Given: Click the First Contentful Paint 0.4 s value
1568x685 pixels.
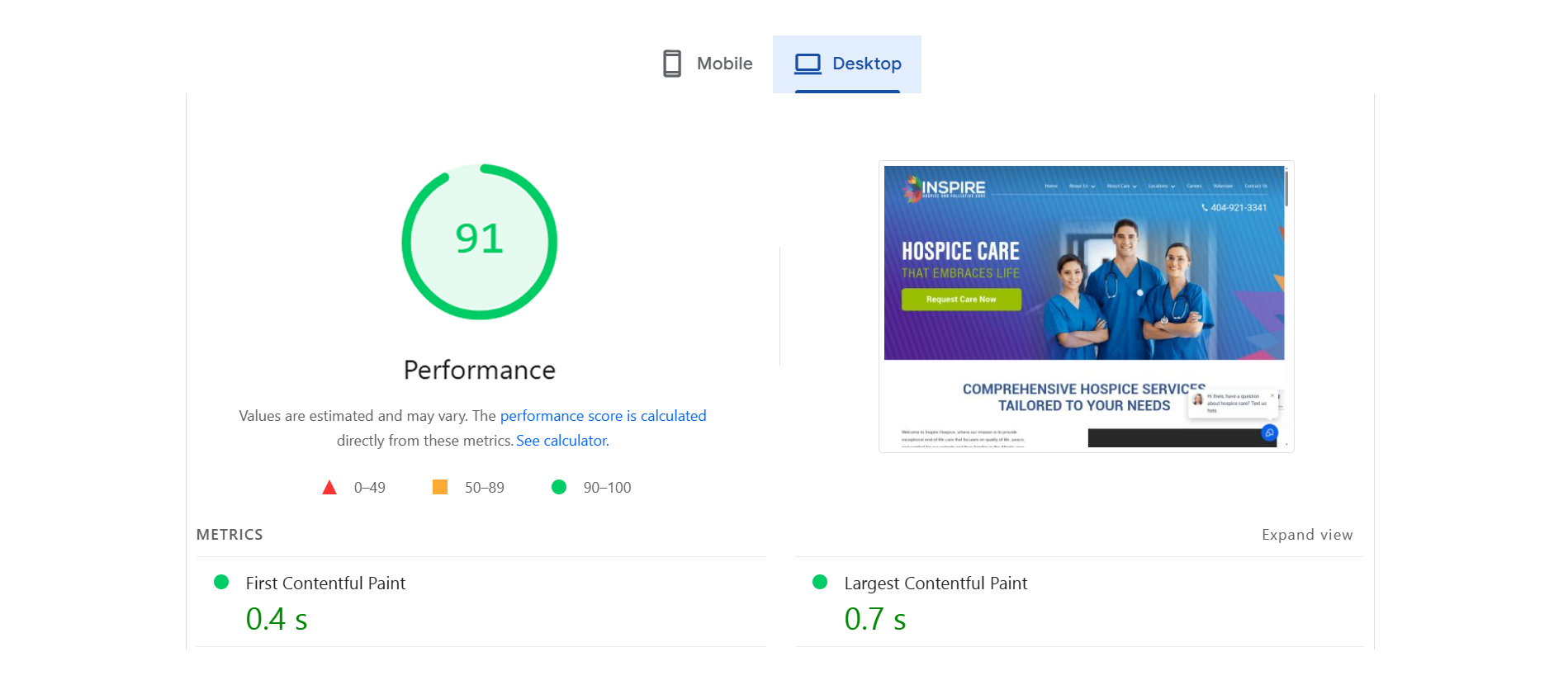Looking at the screenshot, I should coord(277,619).
